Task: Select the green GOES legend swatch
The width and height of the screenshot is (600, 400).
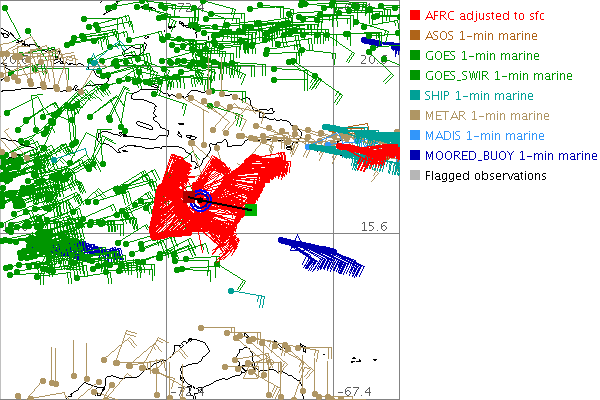Action: click(416, 56)
